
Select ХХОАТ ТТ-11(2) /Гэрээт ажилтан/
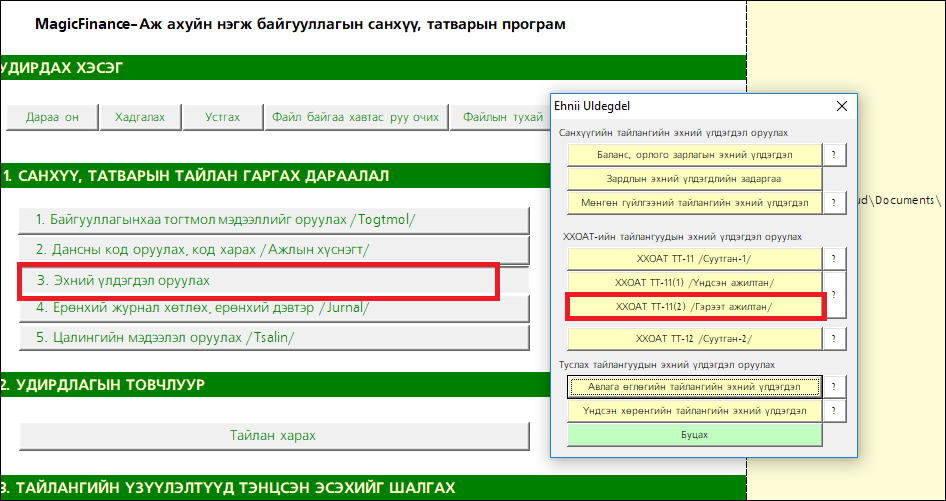(x=694, y=306)
